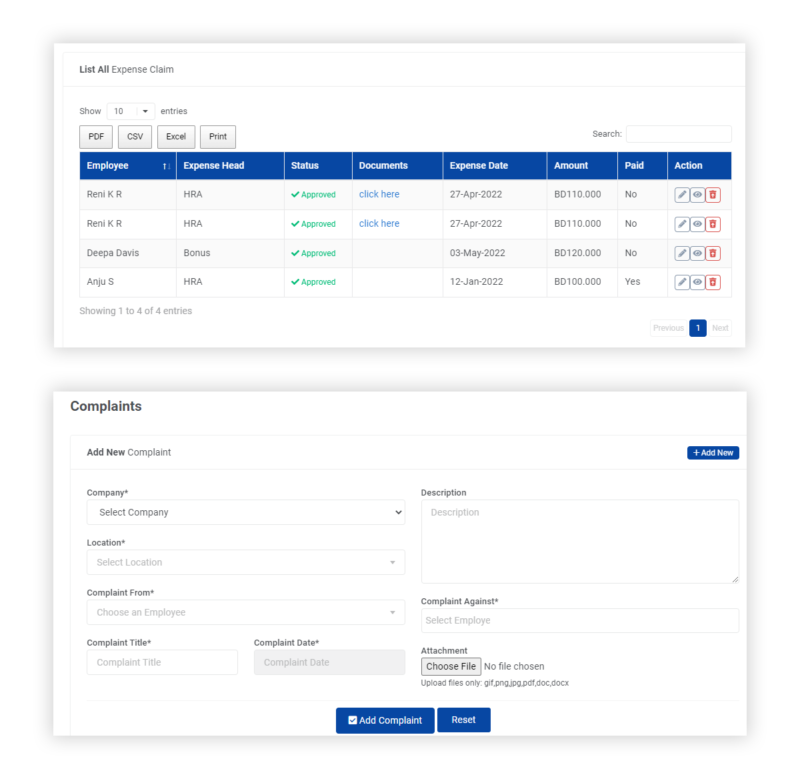Open the Select Company dropdown
This screenshot has width=800, height=769.
tap(246, 512)
